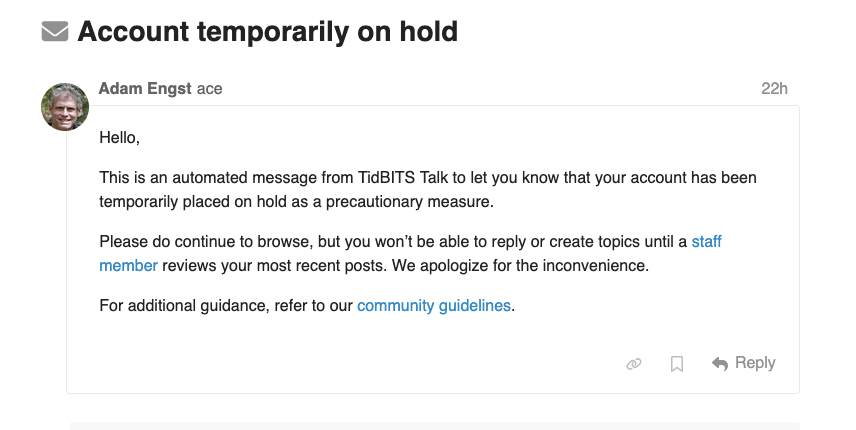Click the "Account temporarily on hold" title

[268, 32]
